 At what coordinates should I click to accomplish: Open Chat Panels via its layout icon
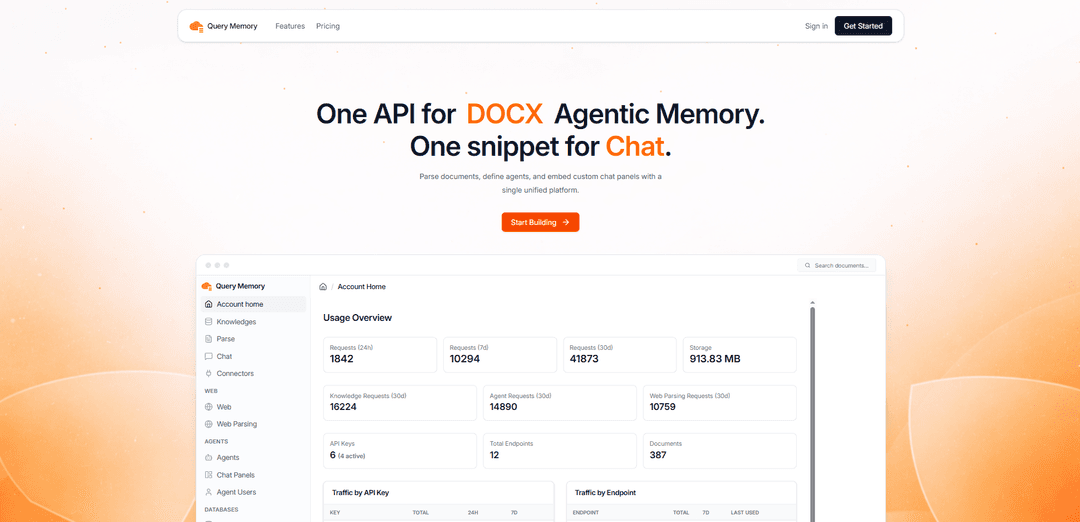point(209,475)
